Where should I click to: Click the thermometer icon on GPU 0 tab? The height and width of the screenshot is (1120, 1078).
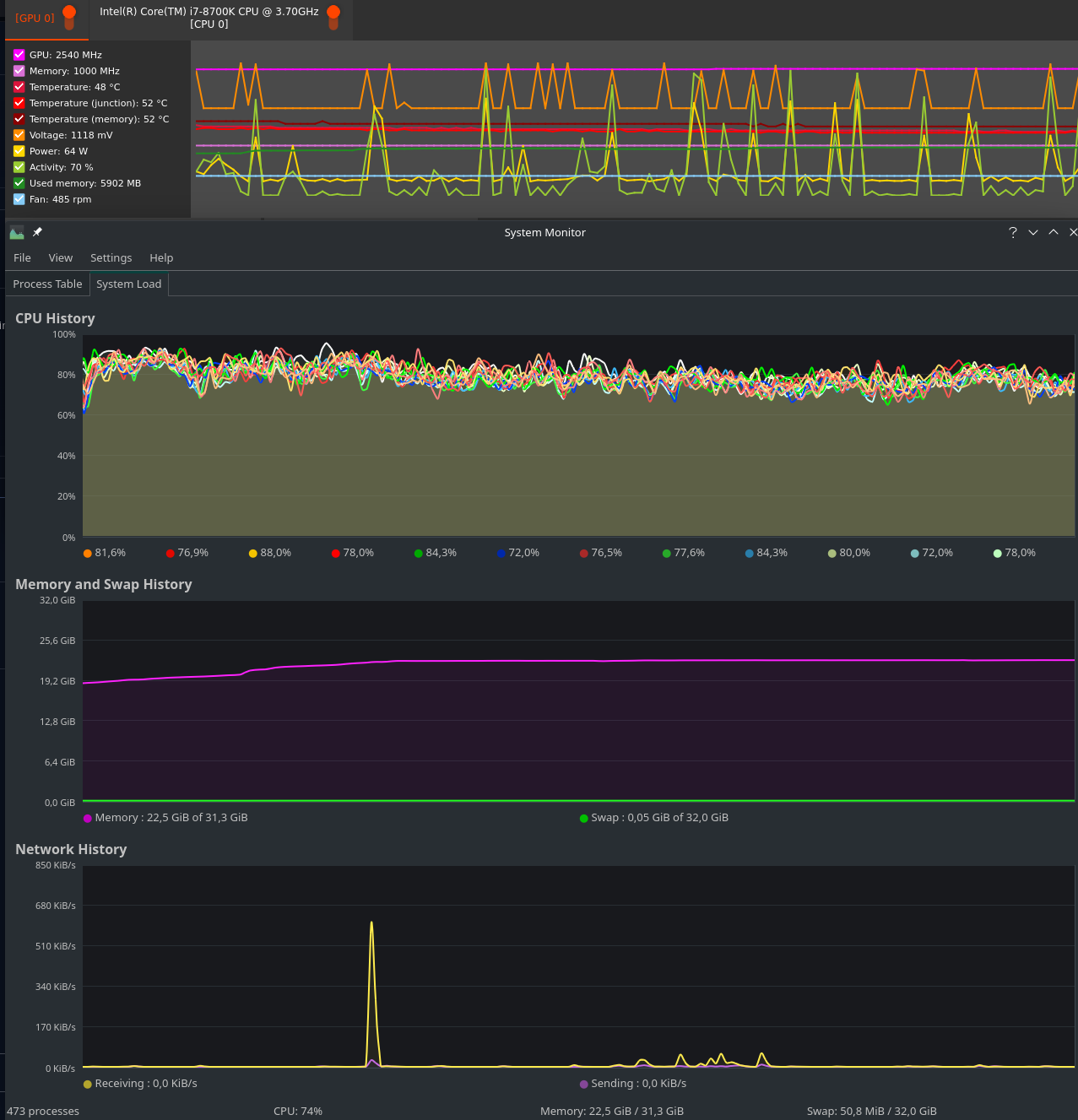pyautogui.click(x=69, y=17)
